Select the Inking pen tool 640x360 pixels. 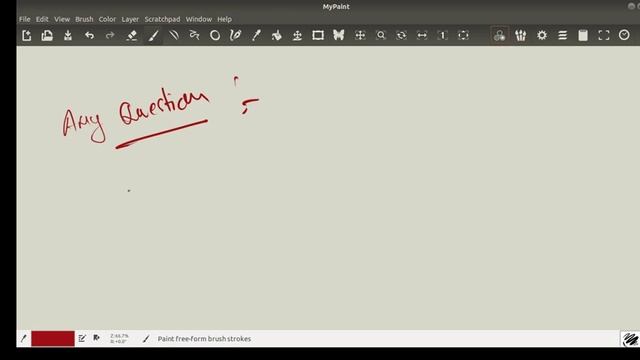pos(236,36)
